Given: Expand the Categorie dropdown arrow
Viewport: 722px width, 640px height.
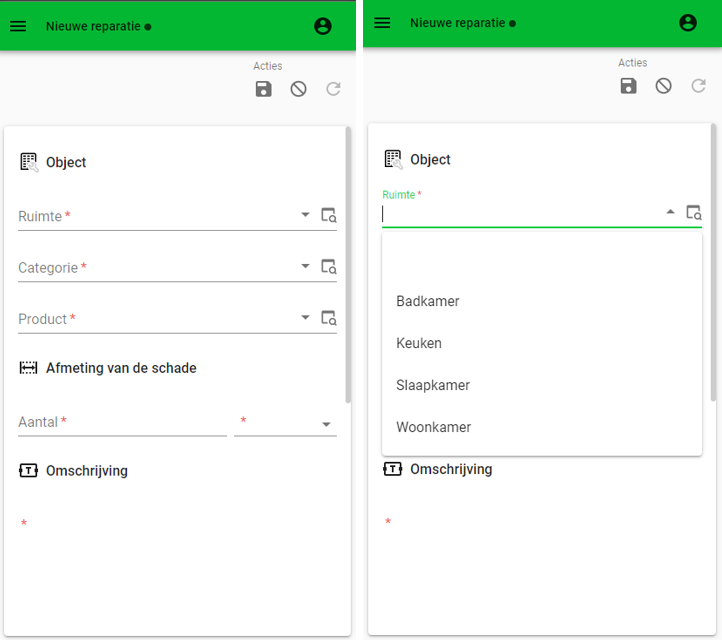Looking at the screenshot, I should click(305, 266).
